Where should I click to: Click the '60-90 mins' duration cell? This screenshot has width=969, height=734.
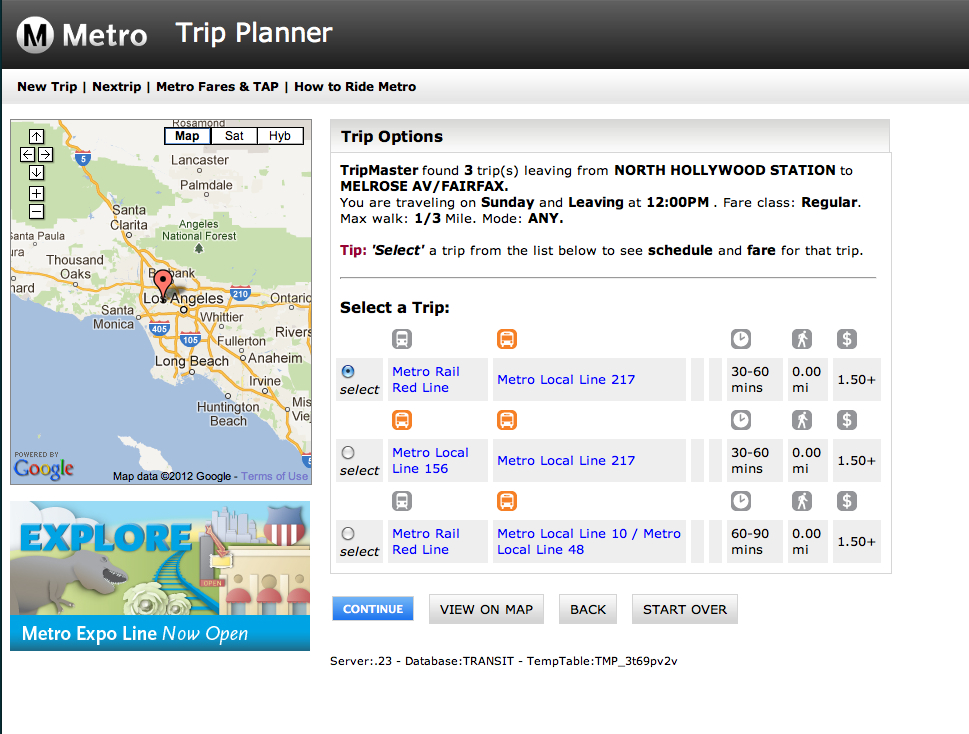pyautogui.click(x=755, y=541)
